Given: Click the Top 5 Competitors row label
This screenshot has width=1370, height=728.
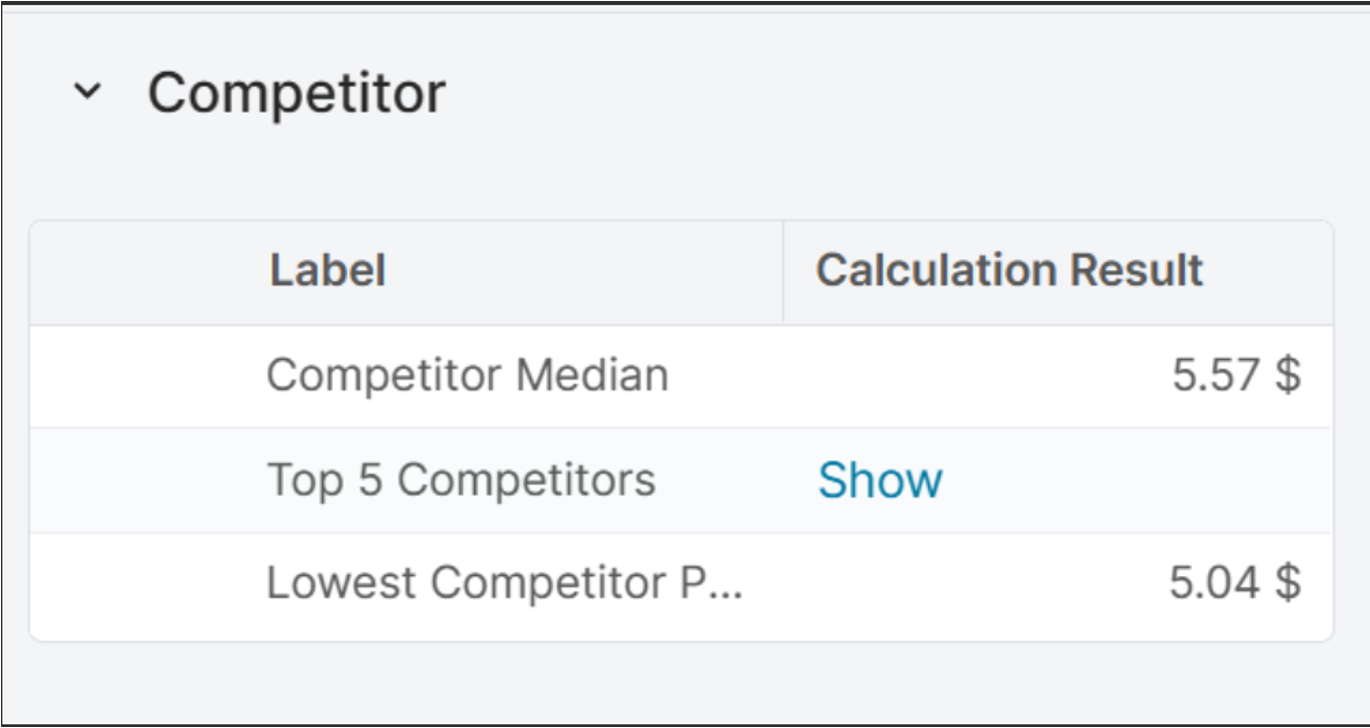Looking at the screenshot, I should (461, 480).
